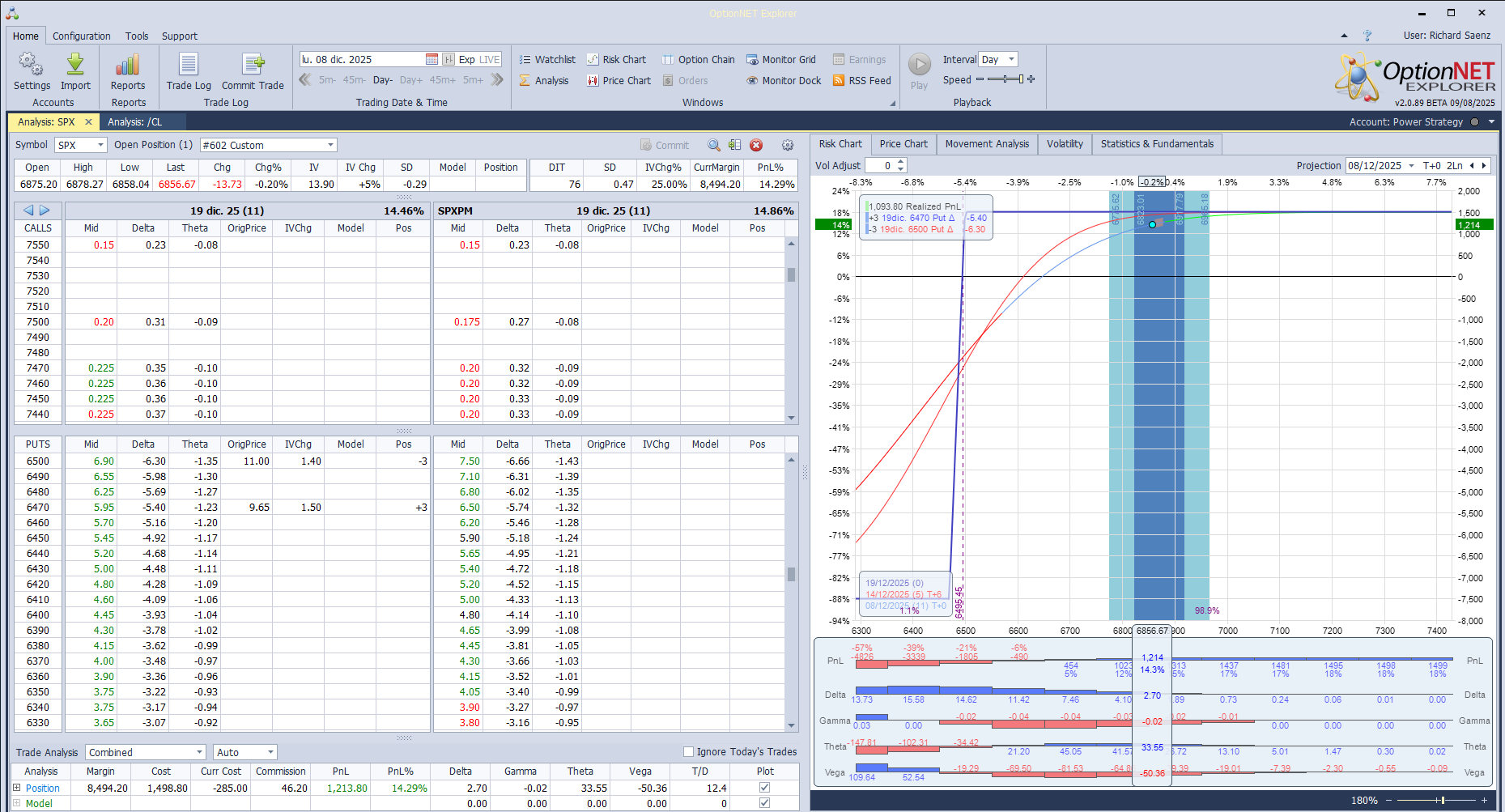
Task: Toggle the T+0 projection option
Action: (x=1431, y=165)
